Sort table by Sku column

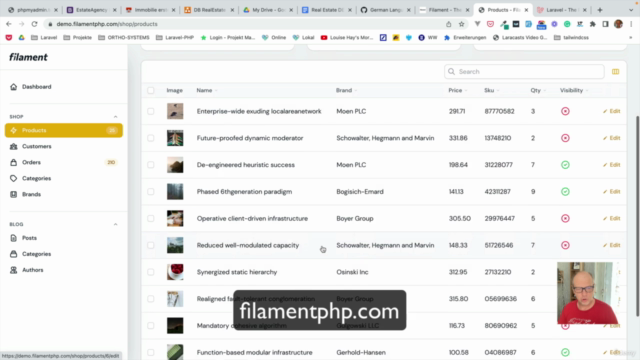coord(492,90)
